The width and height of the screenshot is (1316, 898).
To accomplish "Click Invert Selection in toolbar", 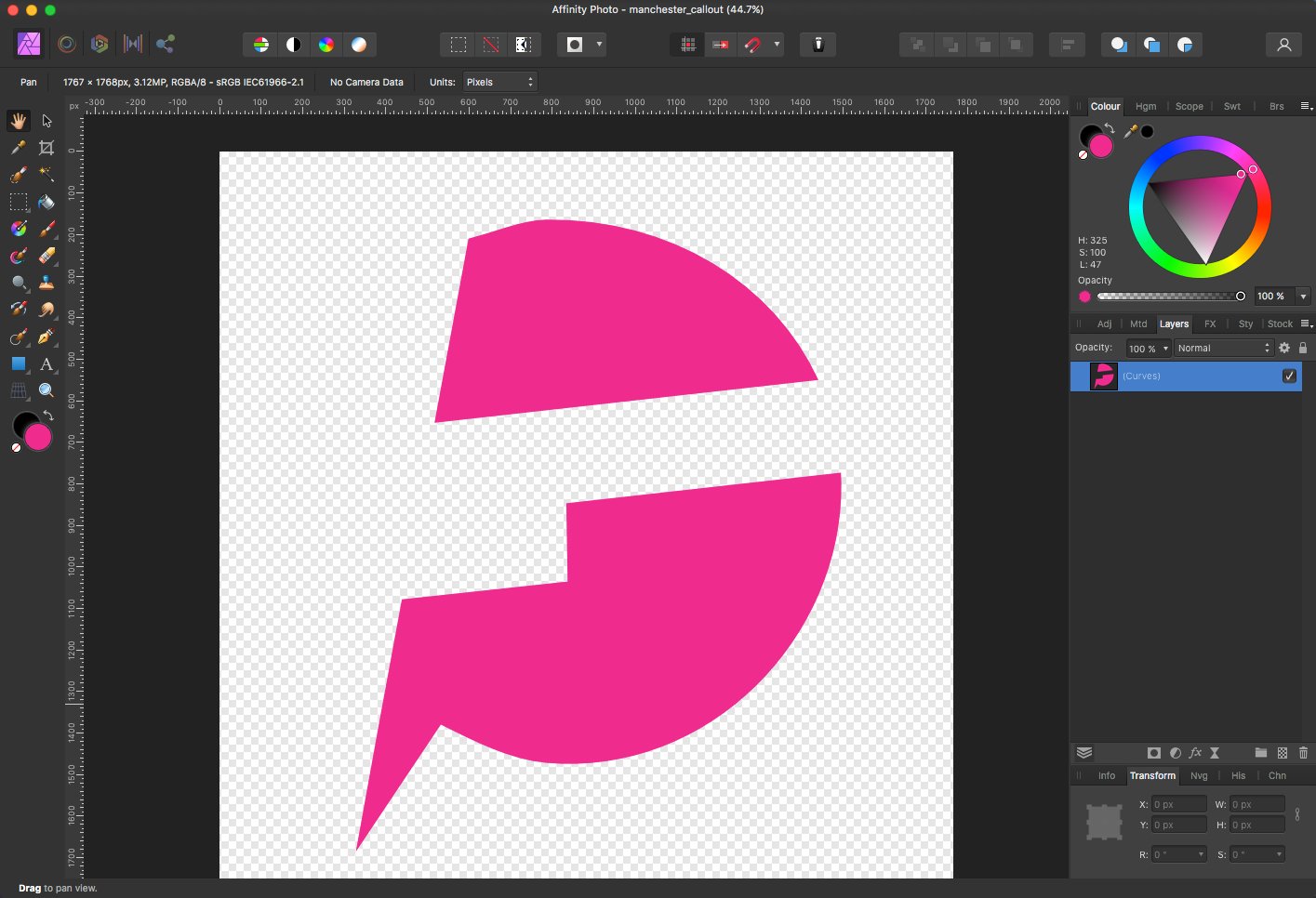I will tap(524, 45).
